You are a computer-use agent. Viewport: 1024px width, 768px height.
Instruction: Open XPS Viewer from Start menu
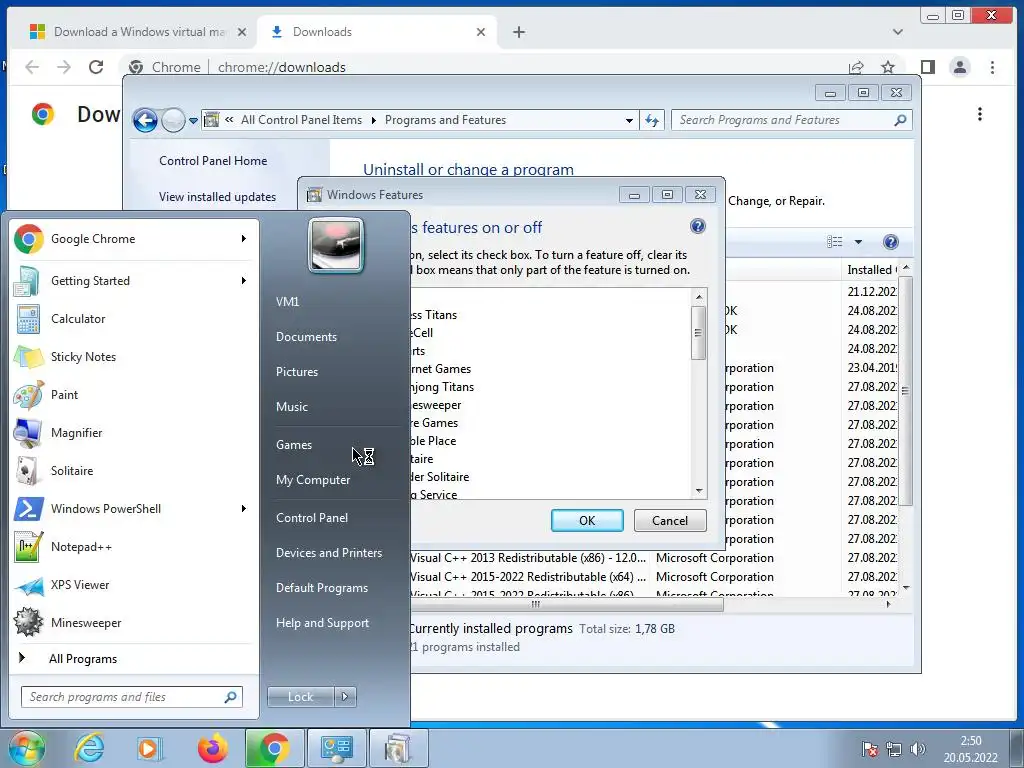(x=133, y=584)
